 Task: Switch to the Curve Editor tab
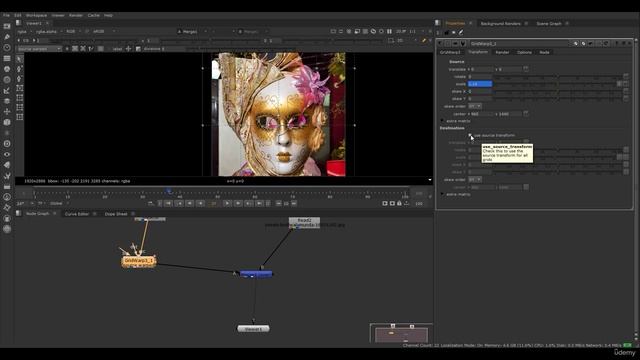[77, 213]
